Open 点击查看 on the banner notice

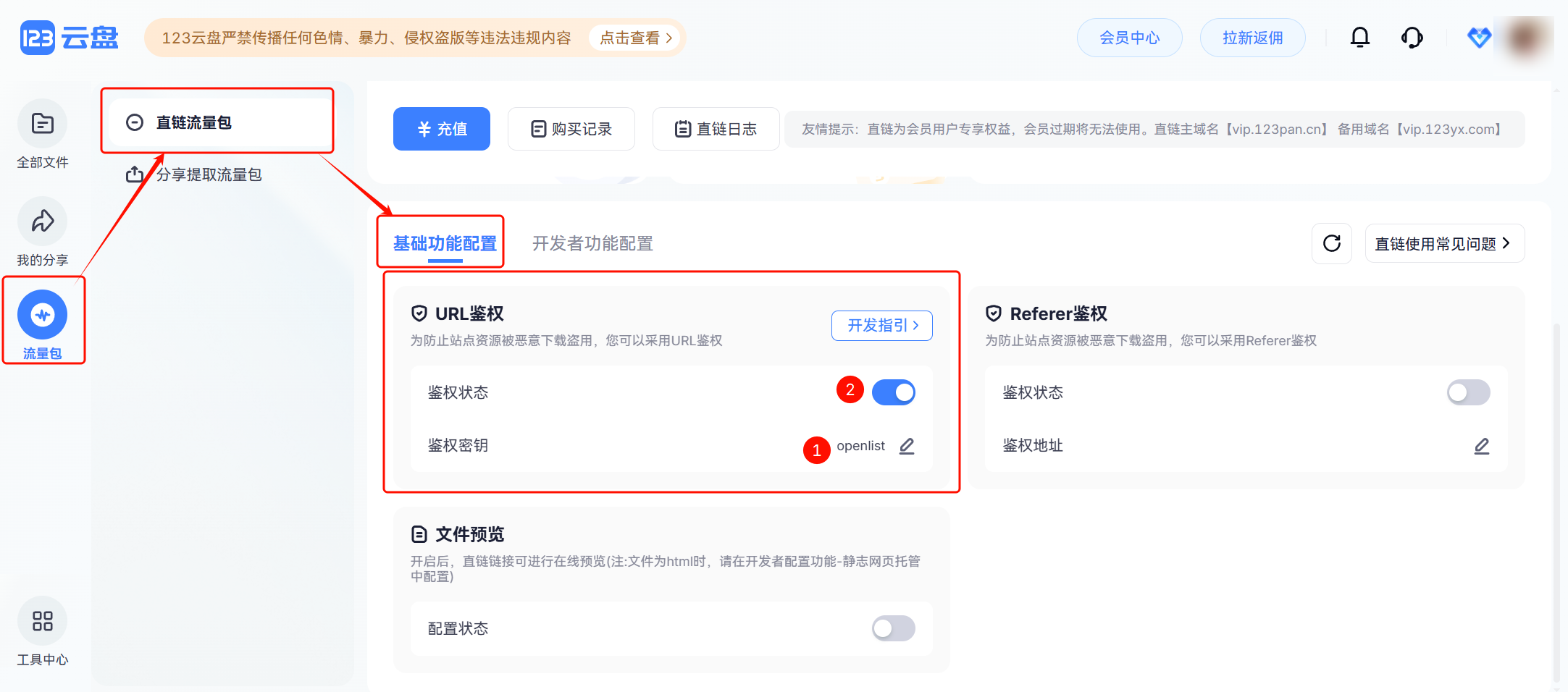click(x=635, y=38)
